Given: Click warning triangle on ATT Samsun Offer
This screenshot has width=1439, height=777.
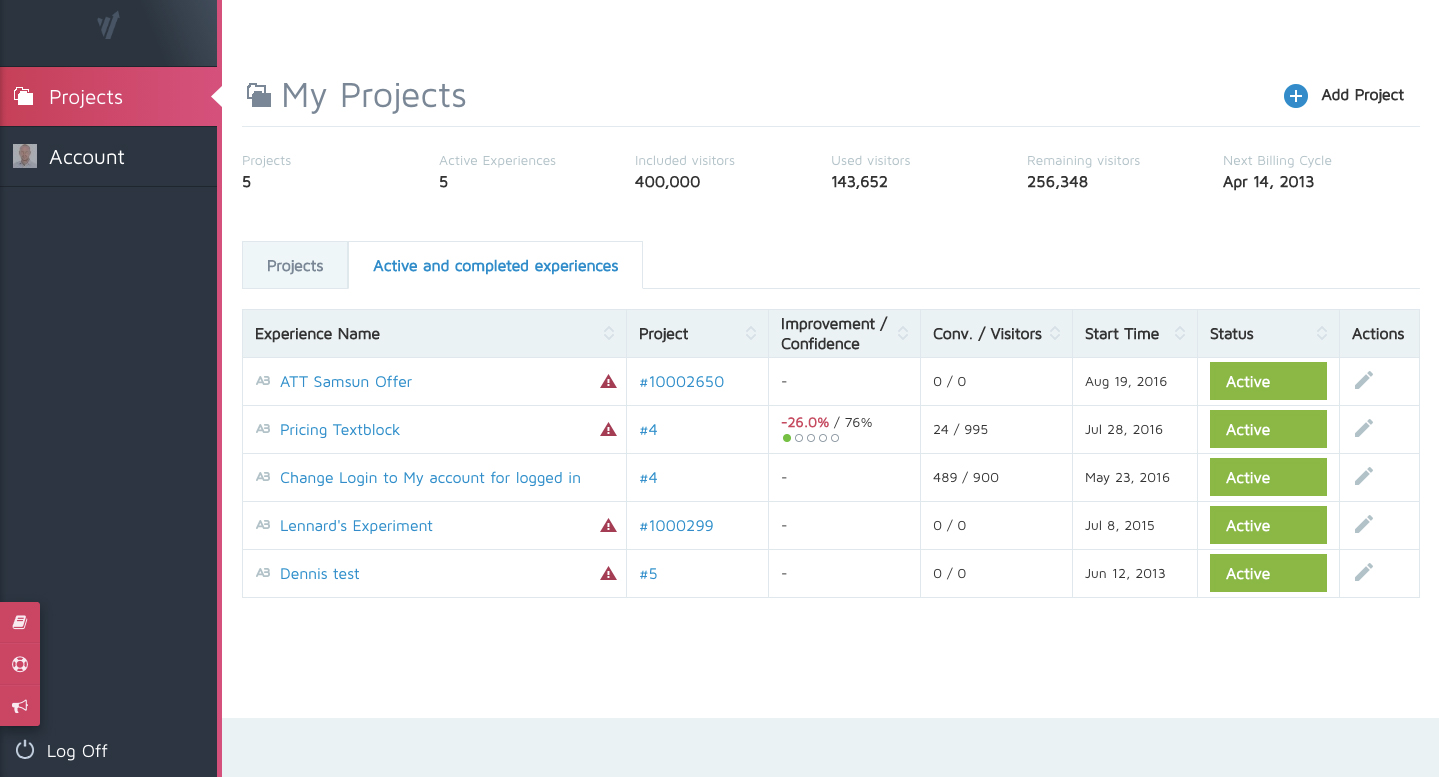Looking at the screenshot, I should tap(608, 381).
